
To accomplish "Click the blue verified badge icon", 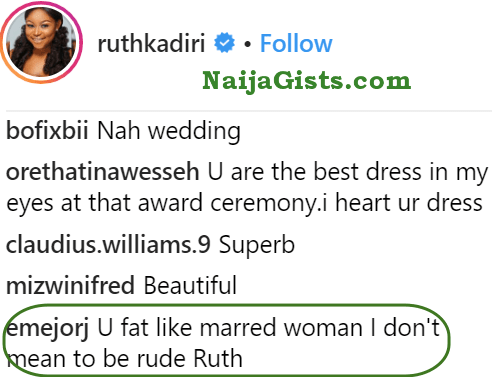I will click(224, 43).
